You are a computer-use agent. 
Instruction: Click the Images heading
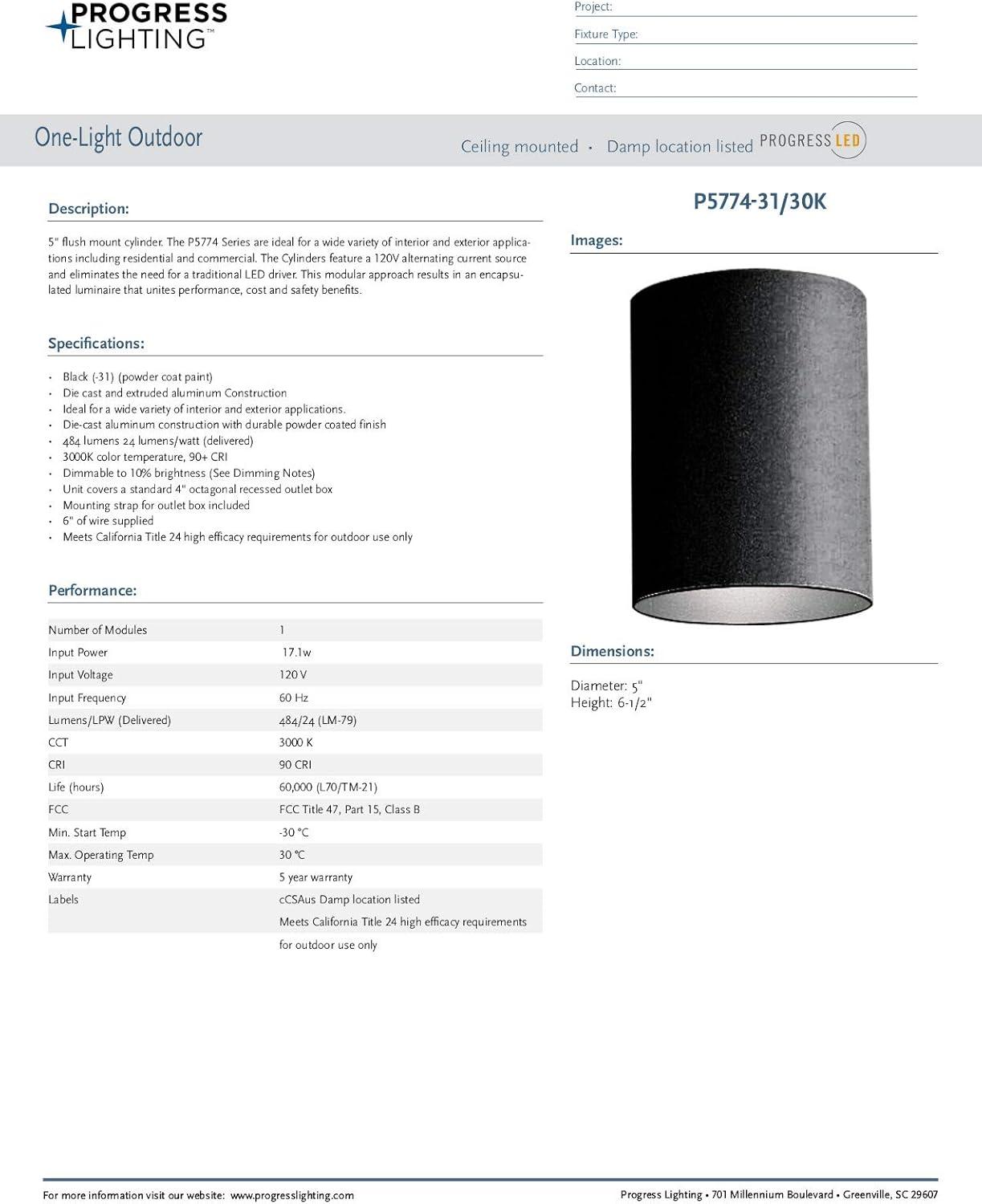[x=597, y=240]
